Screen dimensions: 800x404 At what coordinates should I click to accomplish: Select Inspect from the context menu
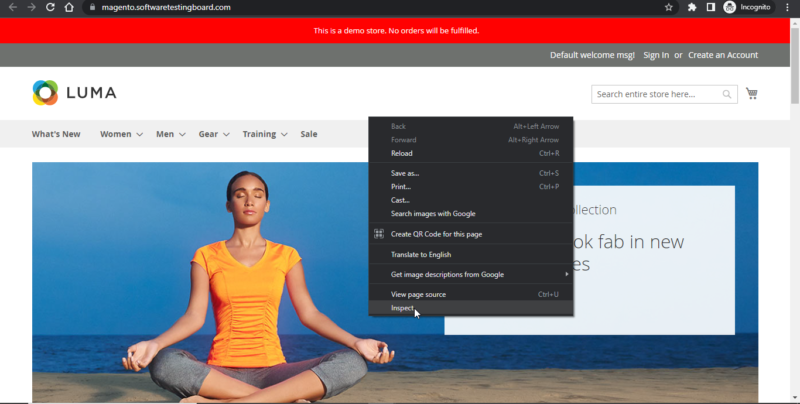click(x=402, y=308)
